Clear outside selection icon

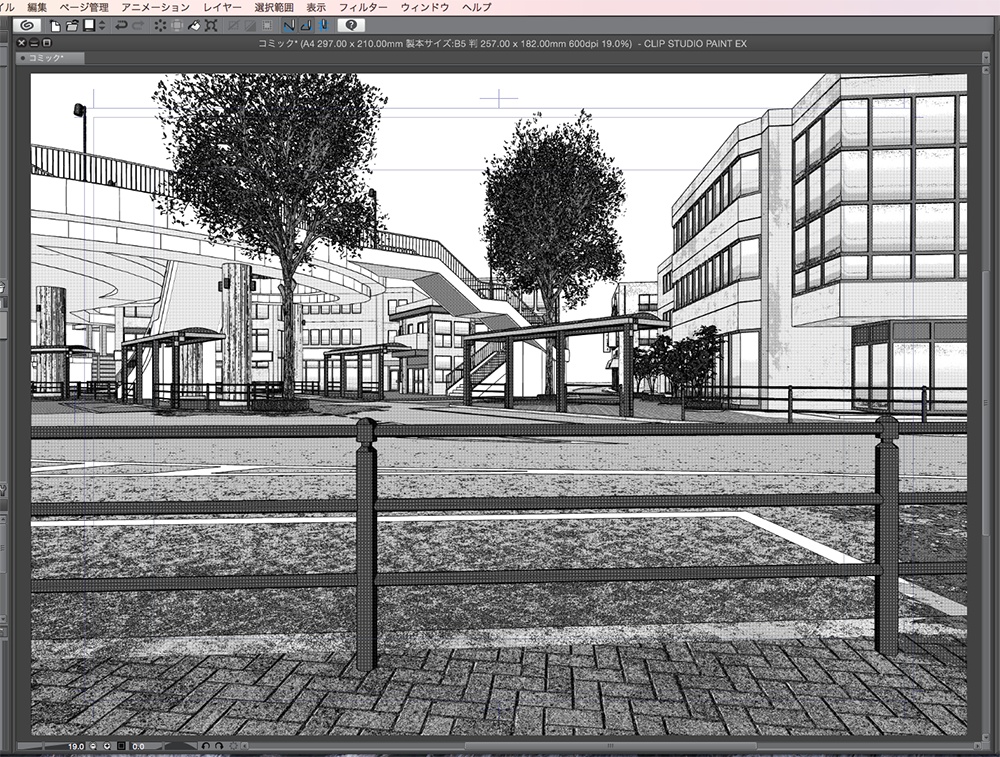177,26
